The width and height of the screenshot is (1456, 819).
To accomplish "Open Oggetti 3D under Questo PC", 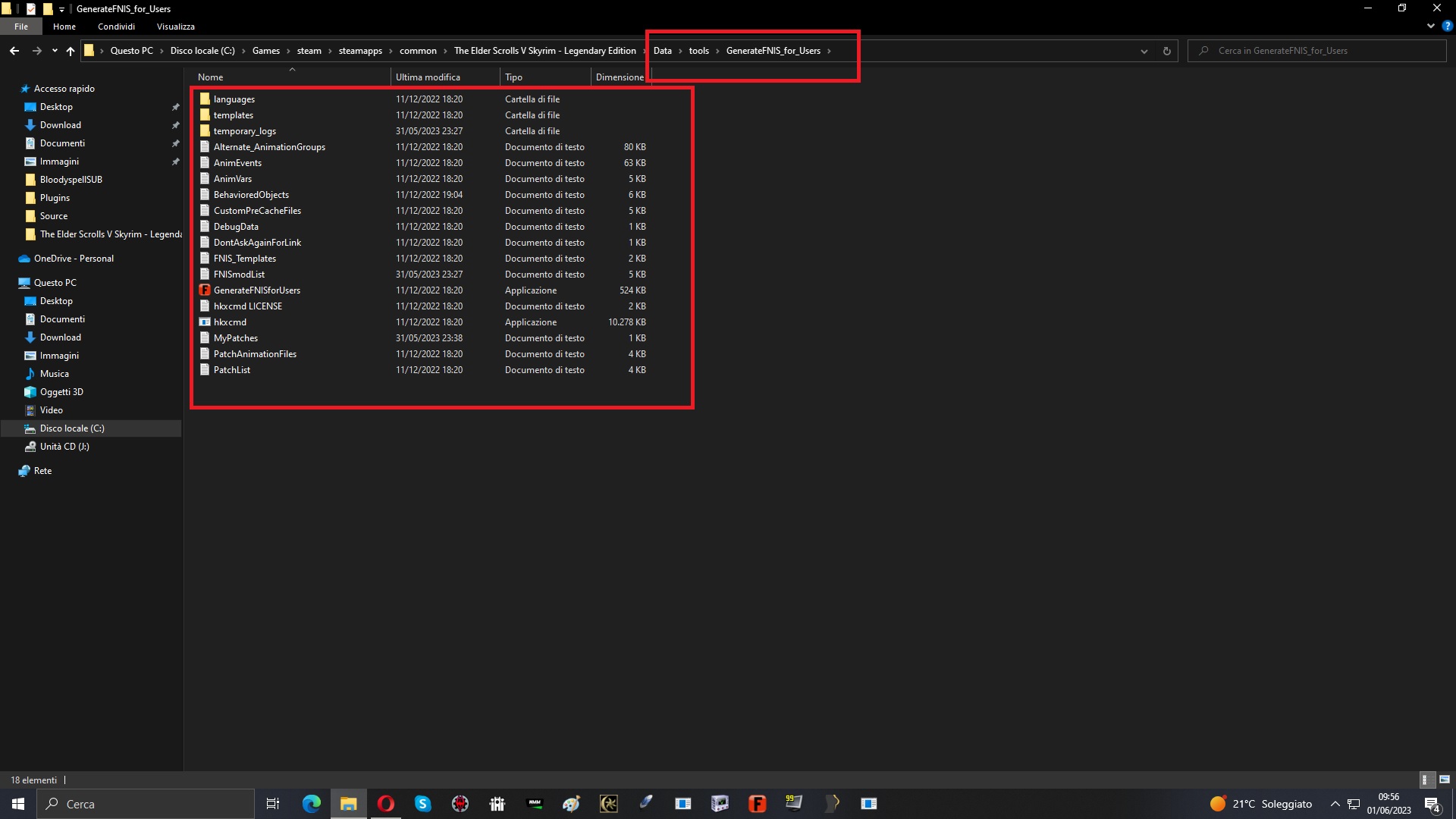I will click(61, 392).
